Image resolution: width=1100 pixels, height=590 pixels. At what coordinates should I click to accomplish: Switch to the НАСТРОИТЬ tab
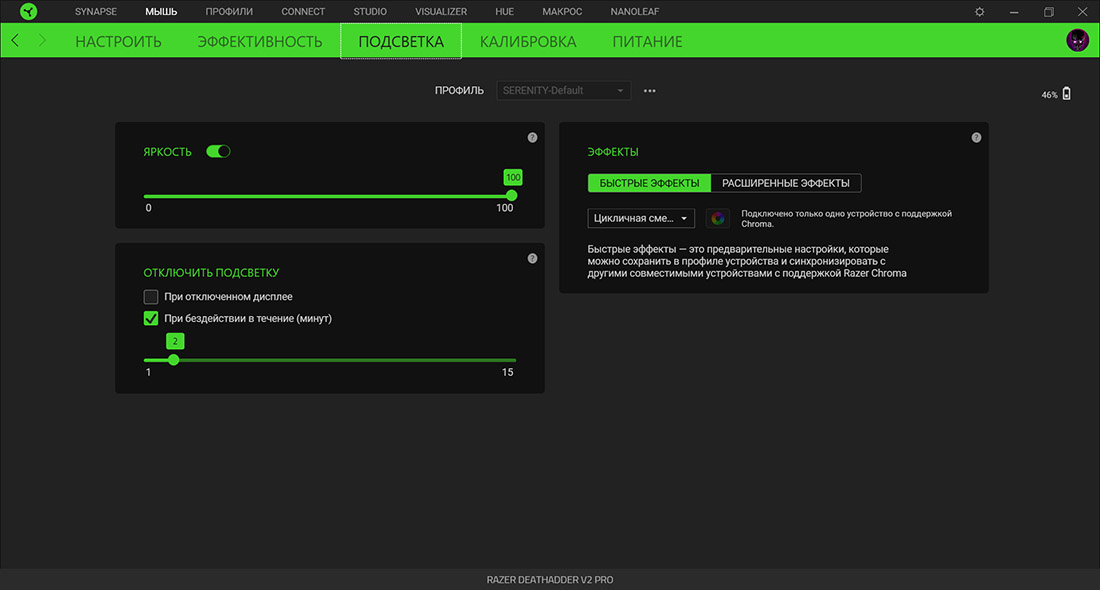pos(119,41)
